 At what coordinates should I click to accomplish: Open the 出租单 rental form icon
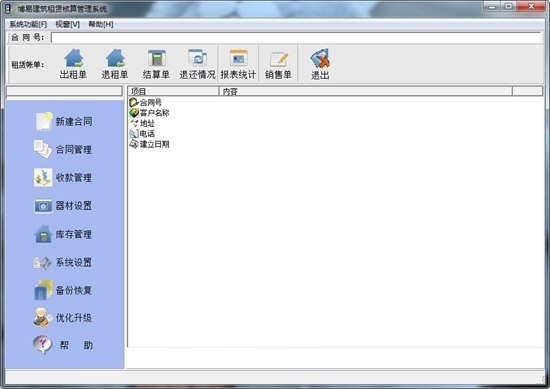[74, 58]
